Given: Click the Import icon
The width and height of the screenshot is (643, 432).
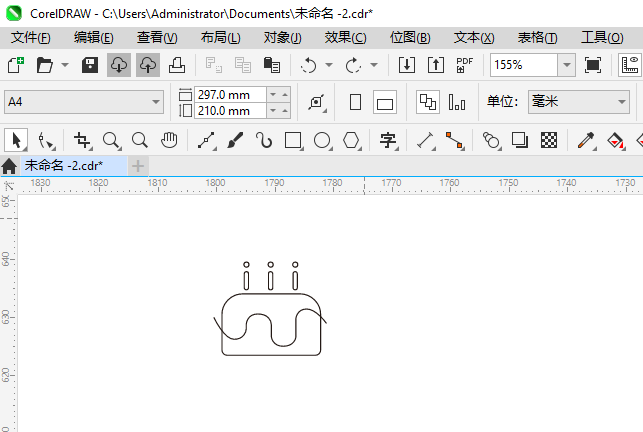Looking at the screenshot, I should pyautogui.click(x=407, y=65).
